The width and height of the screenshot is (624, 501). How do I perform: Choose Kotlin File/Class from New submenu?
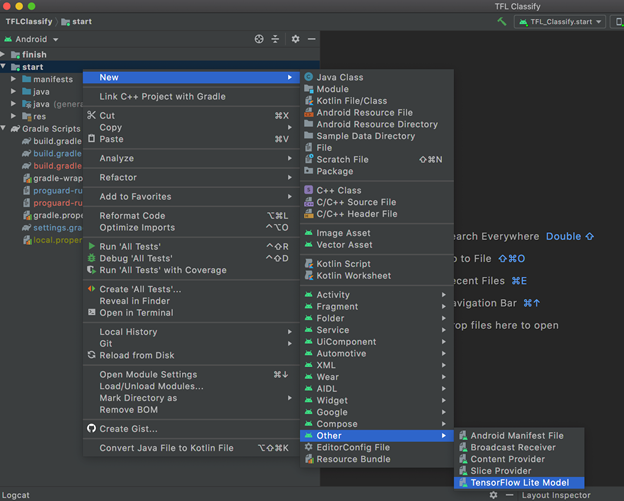pyautogui.click(x=351, y=101)
